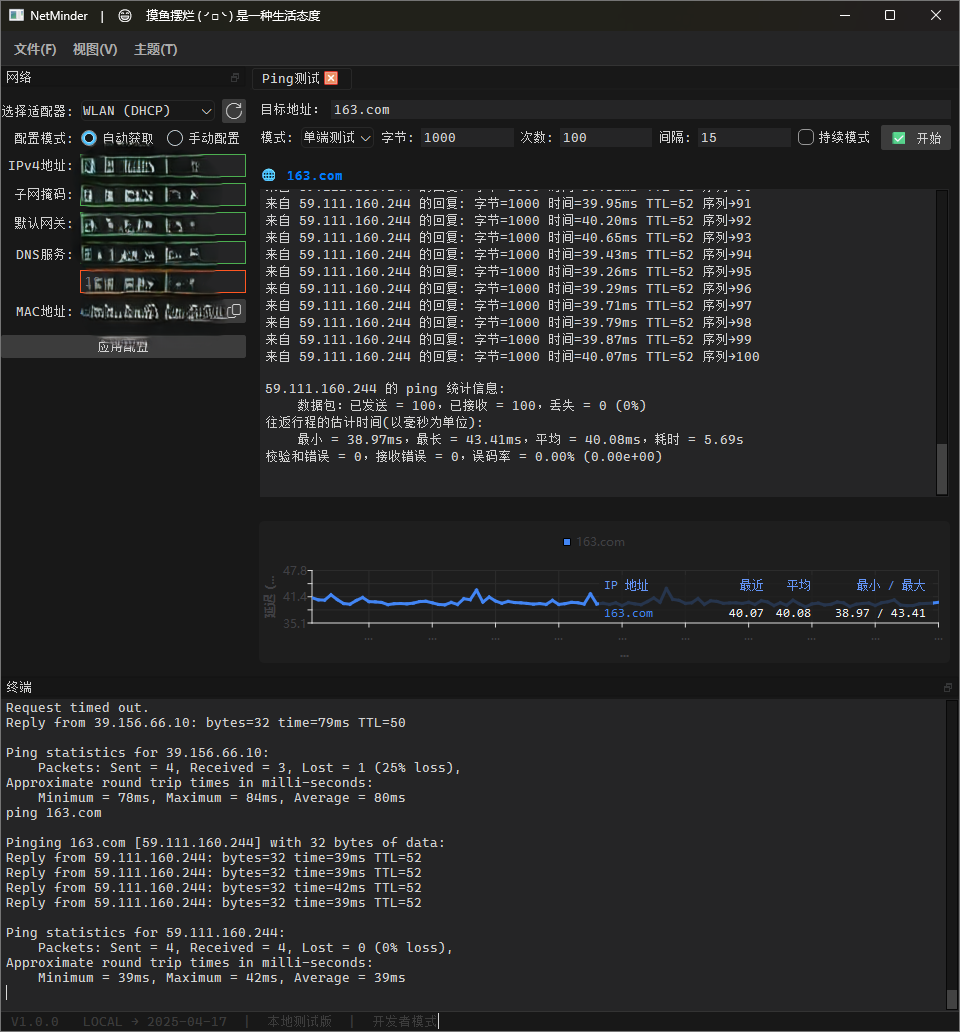The height and width of the screenshot is (1032, 960).
Task: Click the 间隔 field showing 15
Action: (x=744, y=138)
